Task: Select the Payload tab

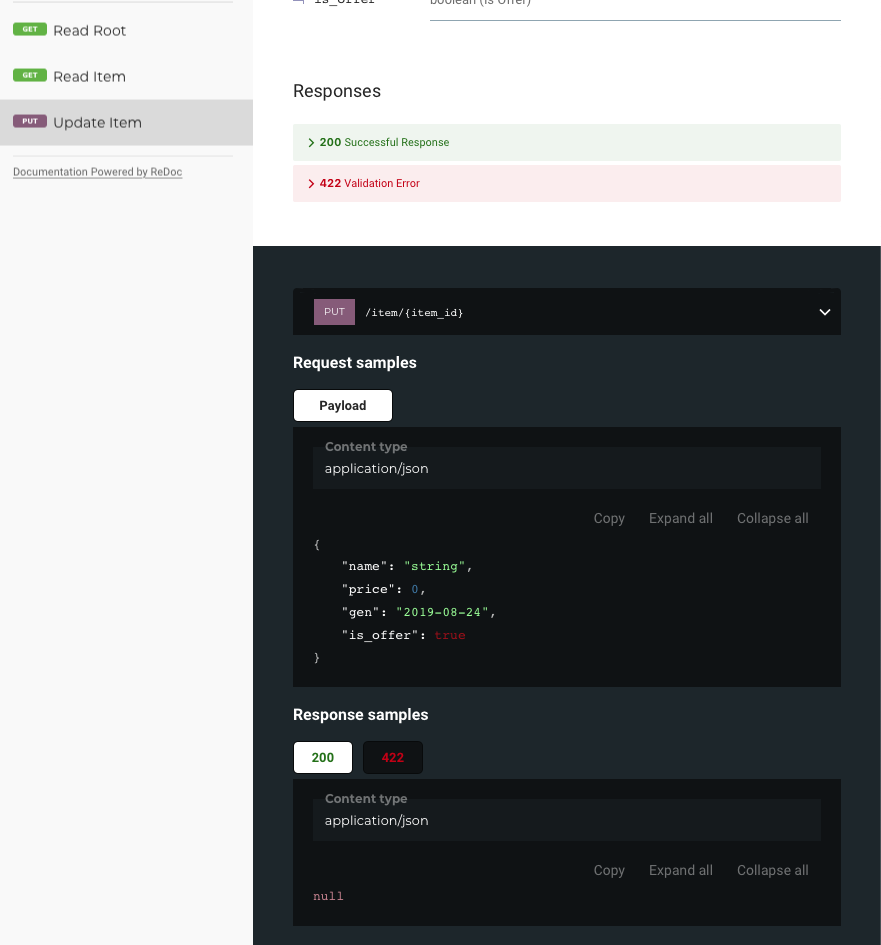Action: (343, 406)
